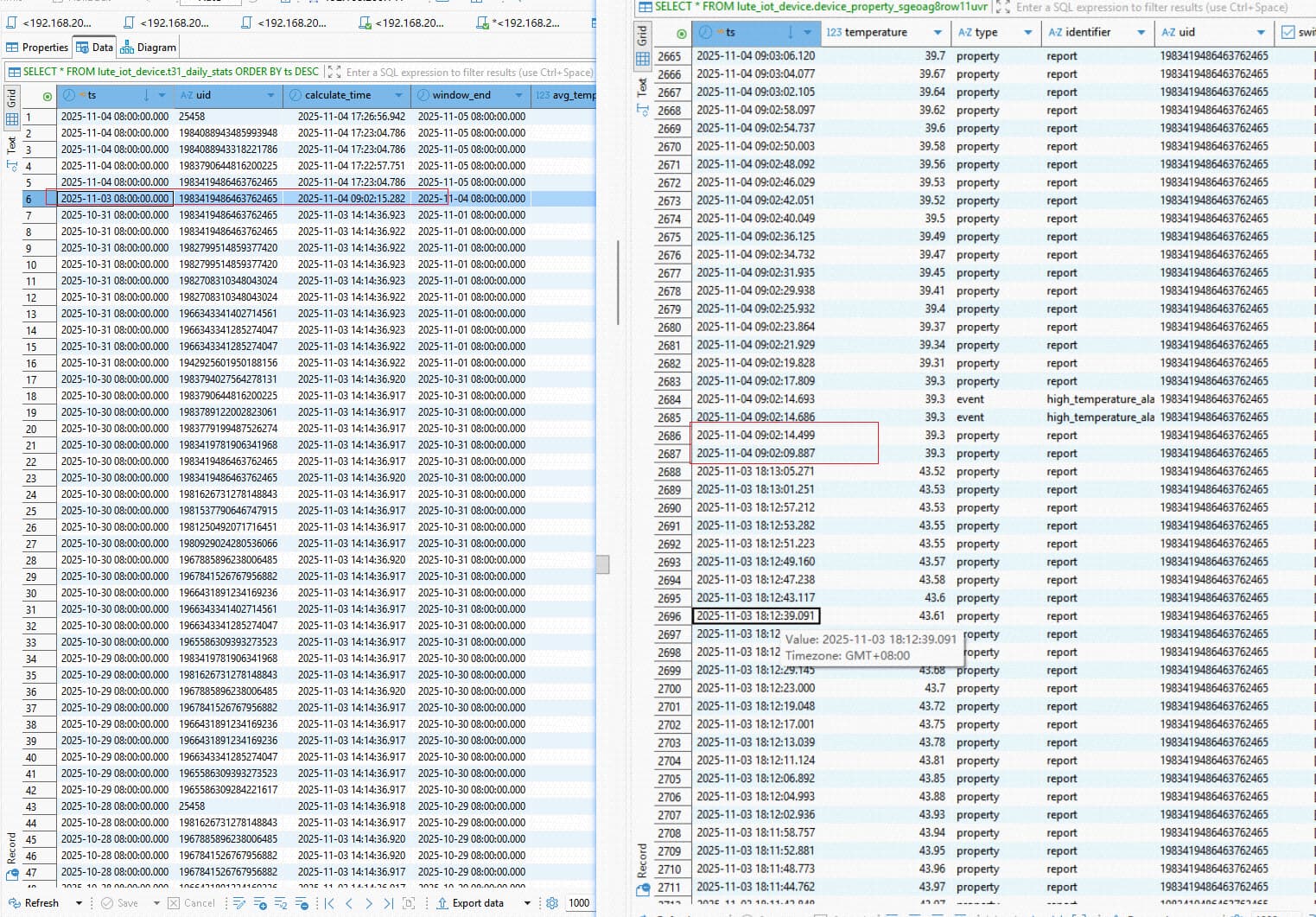Switch to the Properties tab

[x=37, y=48]
